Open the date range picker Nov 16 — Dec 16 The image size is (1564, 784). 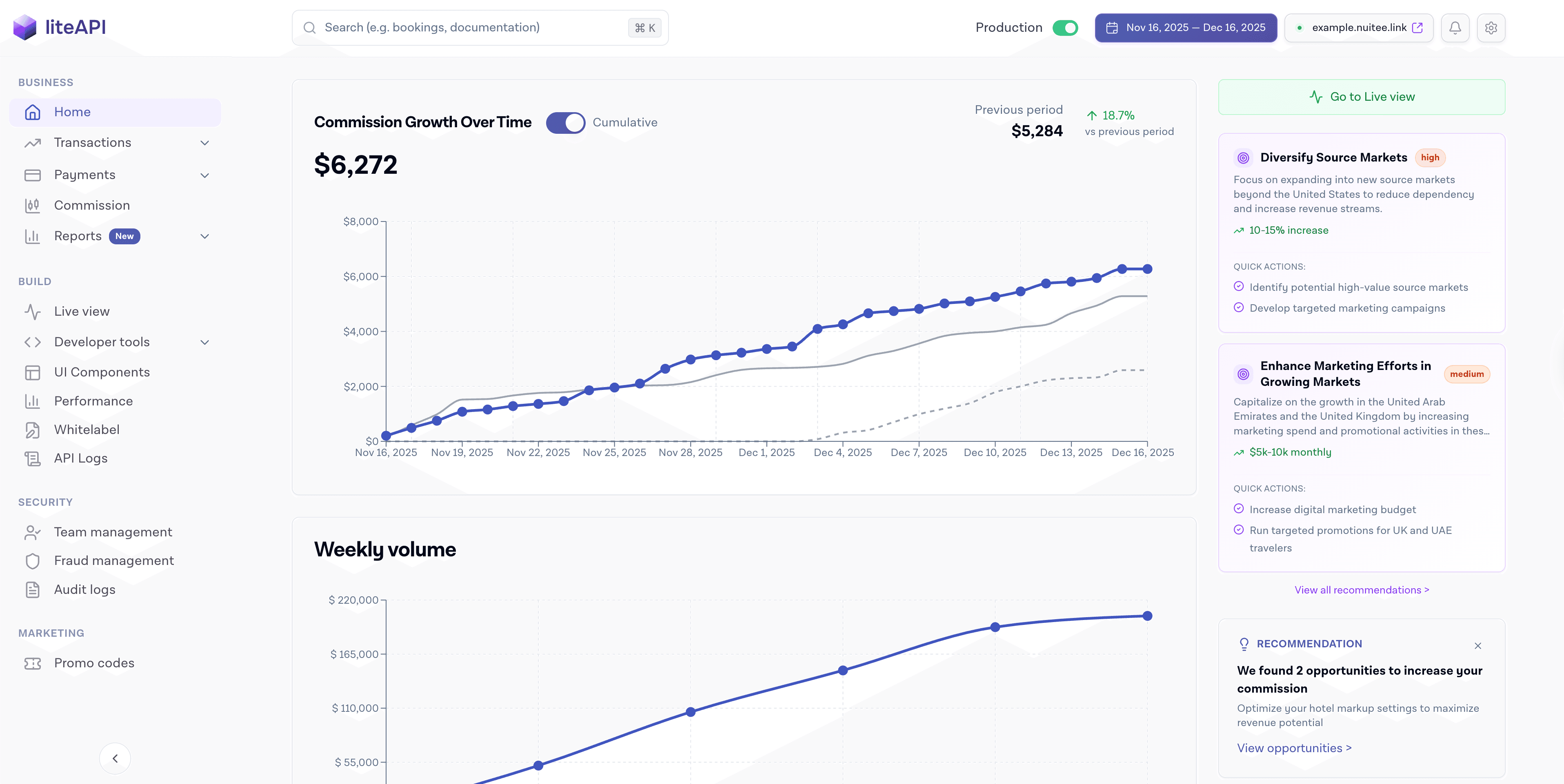1185,27
